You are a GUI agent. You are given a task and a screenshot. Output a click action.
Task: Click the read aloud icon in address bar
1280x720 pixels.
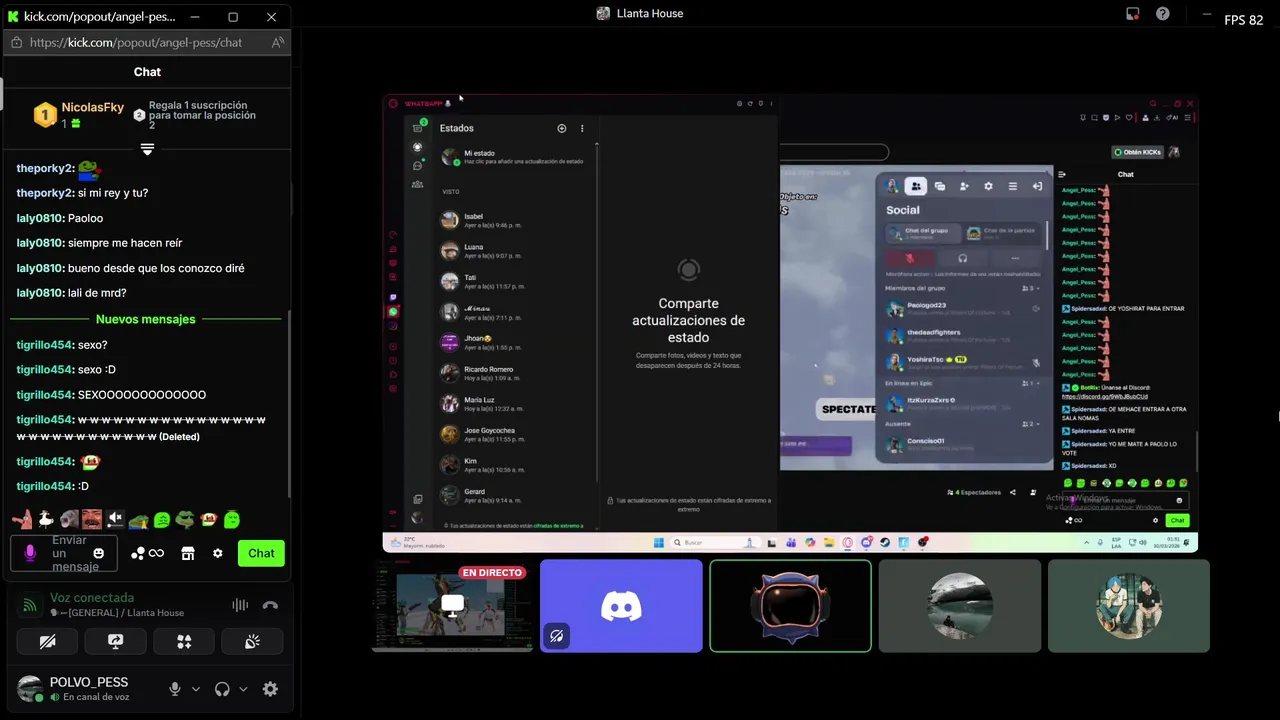[278, 43]
